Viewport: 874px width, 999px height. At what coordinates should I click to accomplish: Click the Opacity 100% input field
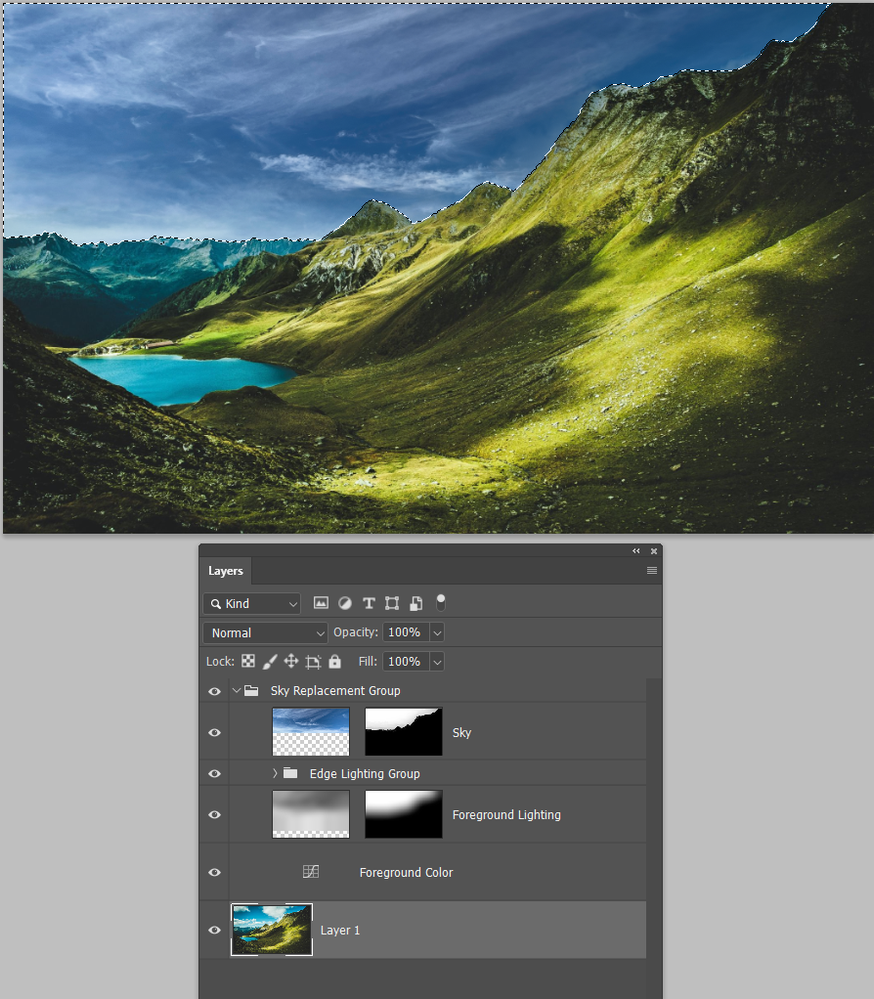[x=406, y=633]
